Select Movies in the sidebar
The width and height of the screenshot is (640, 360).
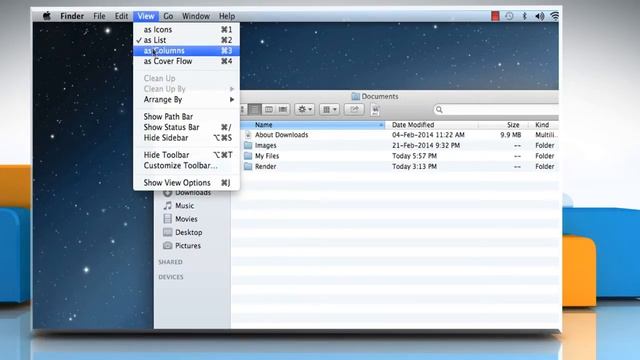pos(186,219)
